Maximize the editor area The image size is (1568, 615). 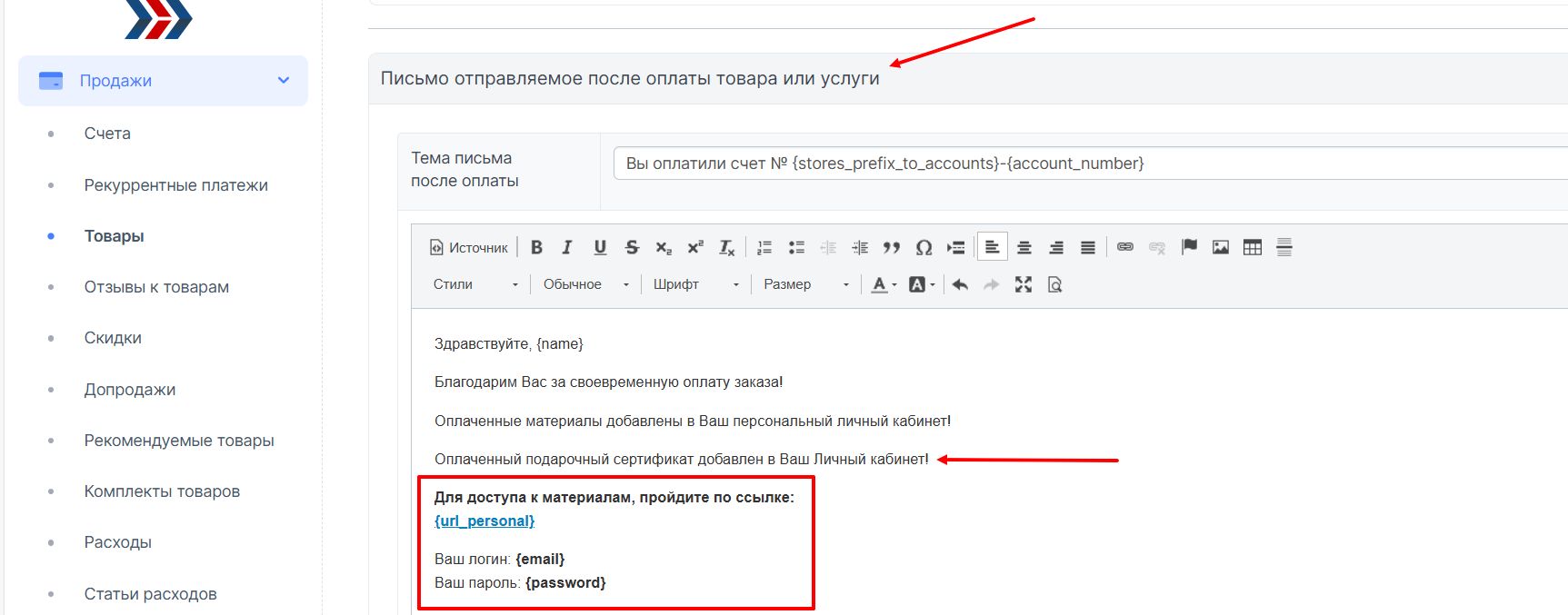click(x=1024, y=284)
